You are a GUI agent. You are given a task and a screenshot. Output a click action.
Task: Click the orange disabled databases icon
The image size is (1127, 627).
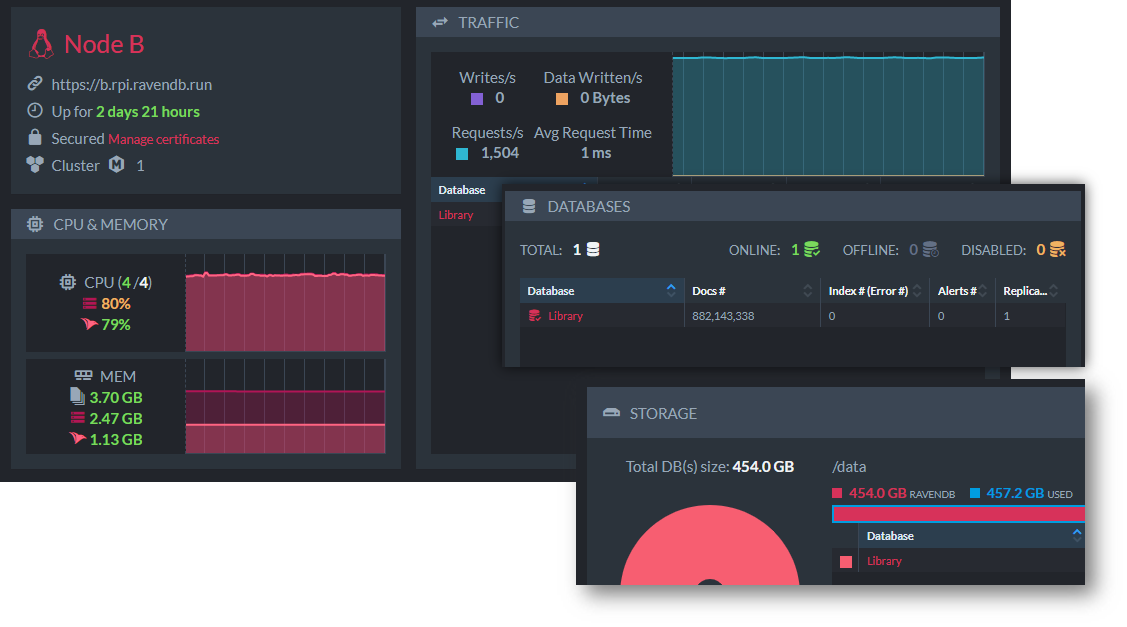tap(1057, 250)
